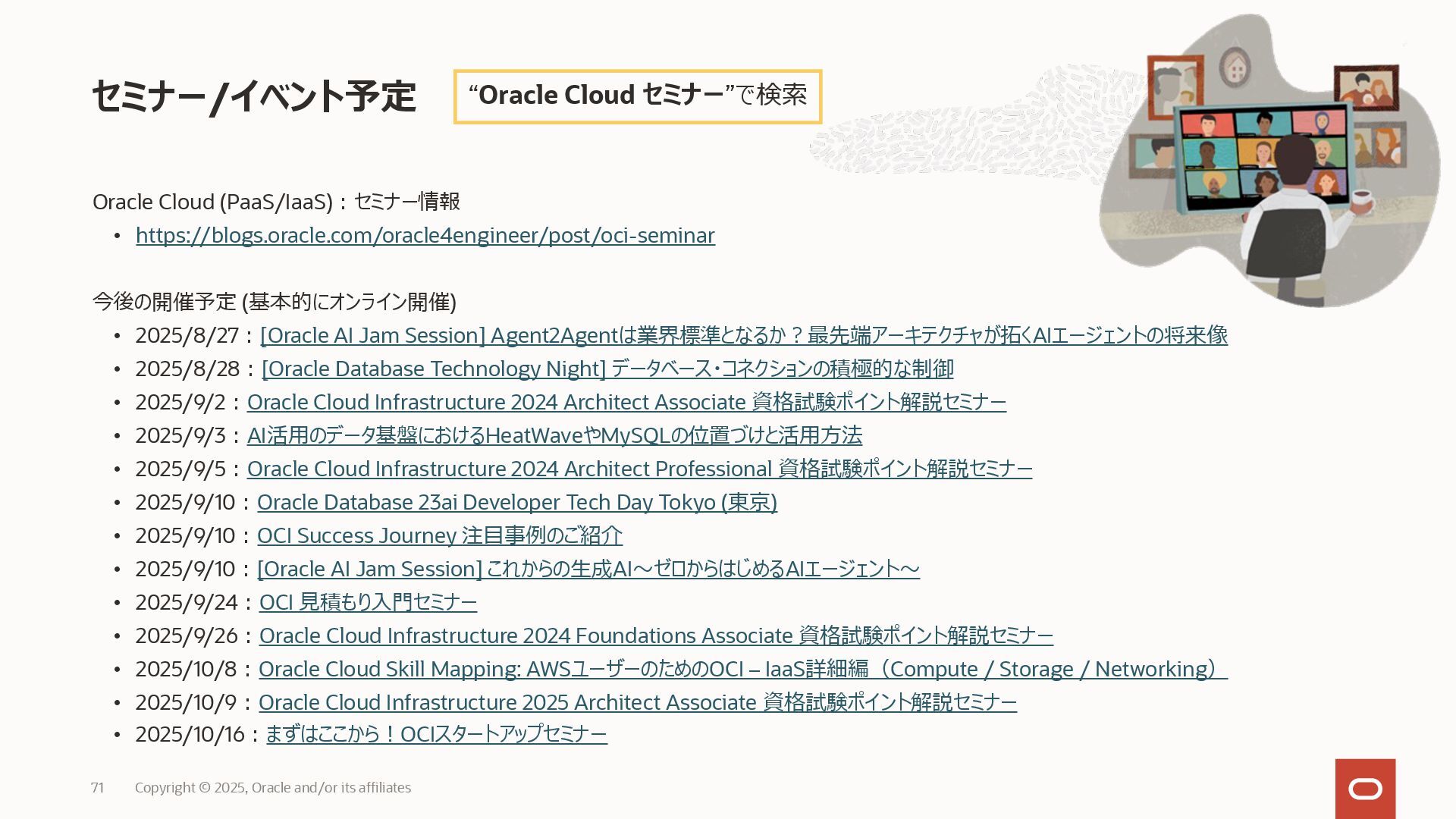1456x819 pixels.
Task: Click the date 2025/8/27
Action: point(187,335)
